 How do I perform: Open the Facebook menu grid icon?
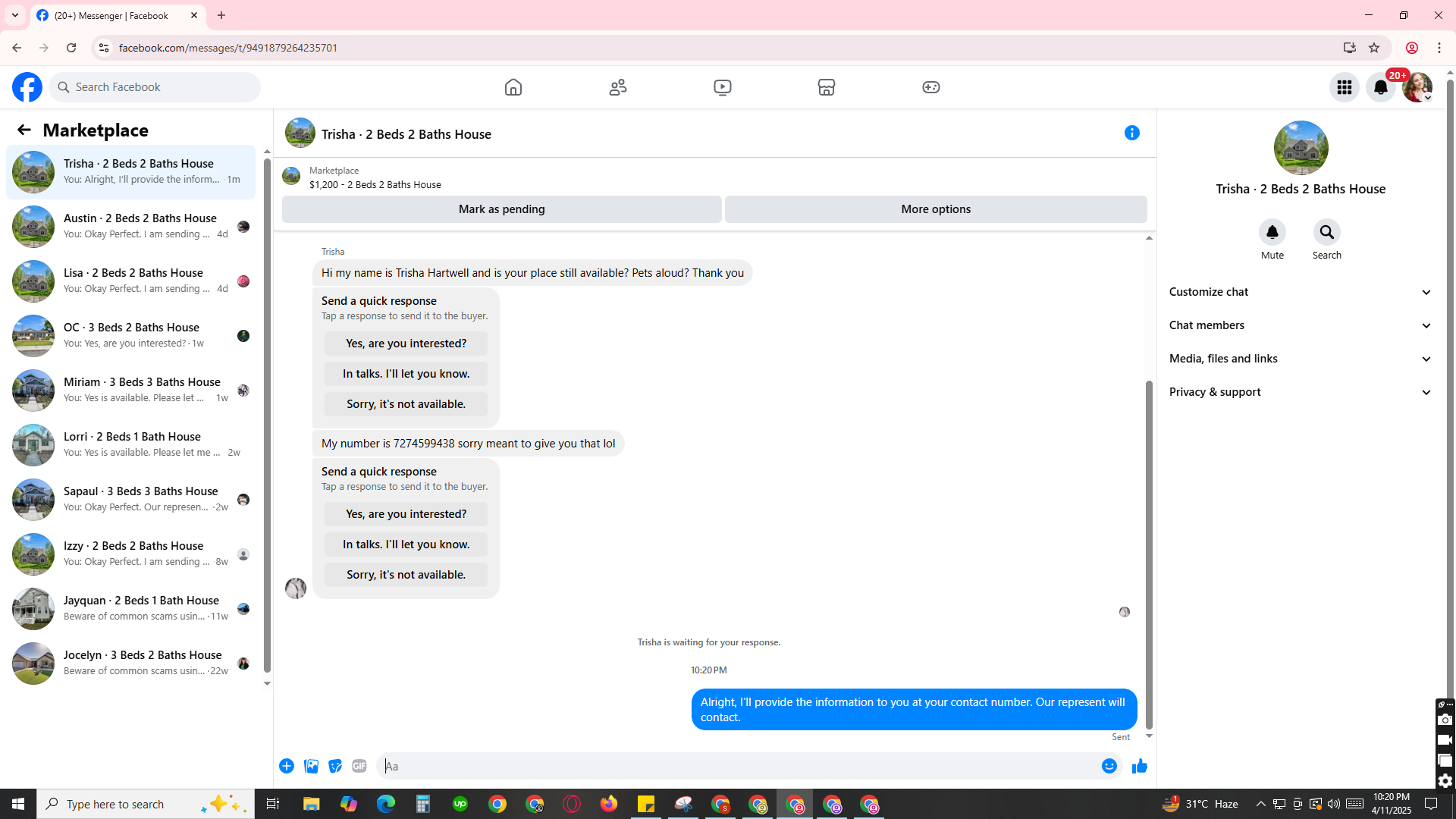(1345, 87)
